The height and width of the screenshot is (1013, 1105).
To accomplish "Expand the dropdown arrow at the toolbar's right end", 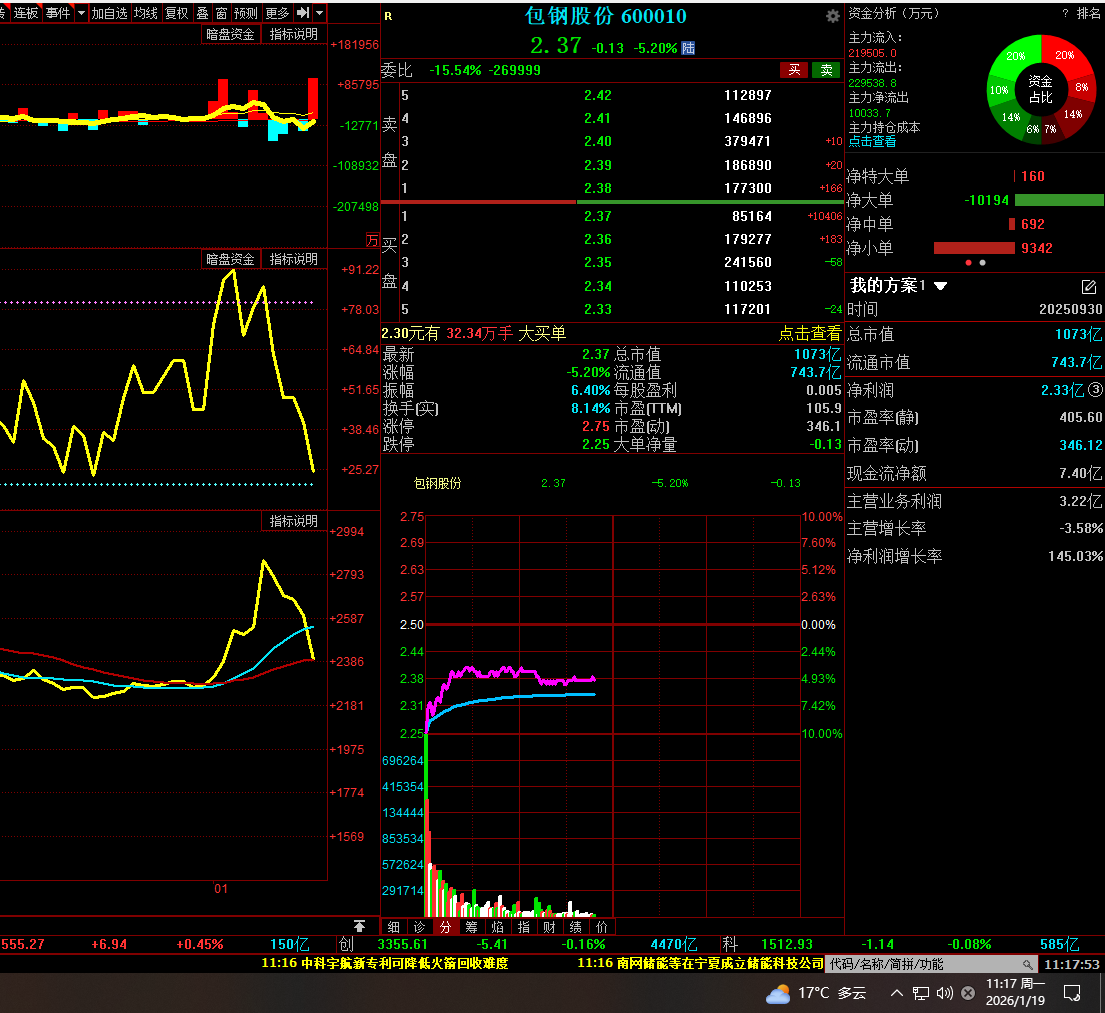I will [320, 13].
